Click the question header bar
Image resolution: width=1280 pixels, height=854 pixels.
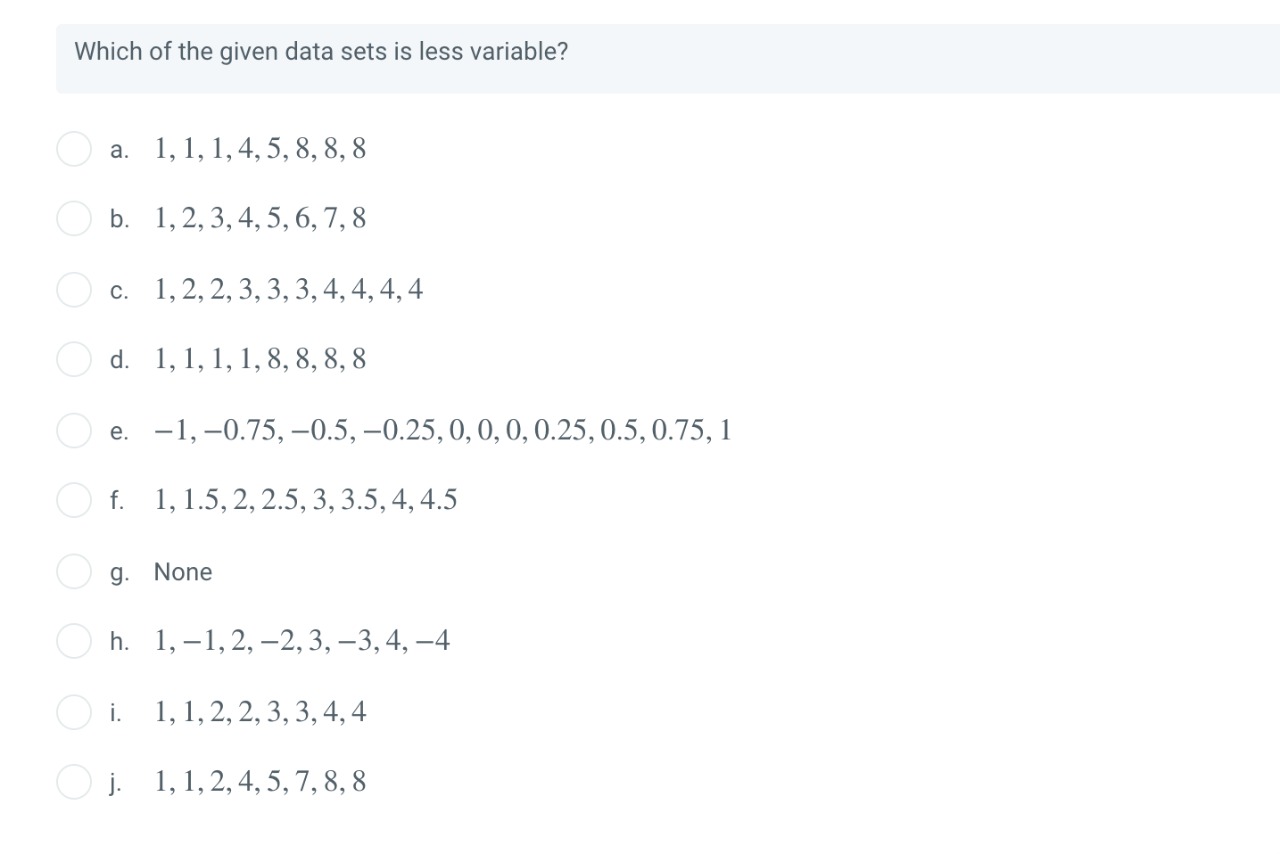[640, 51]
